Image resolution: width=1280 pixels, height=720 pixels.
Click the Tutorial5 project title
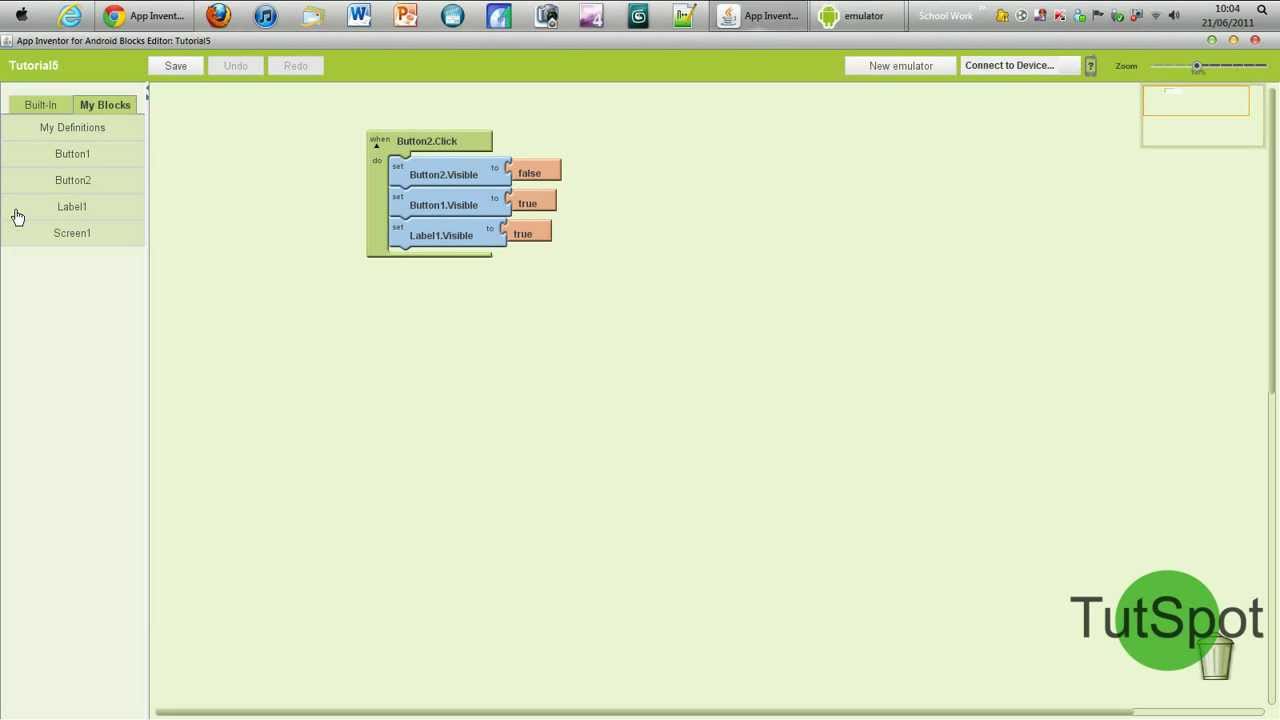click(34, 66)
